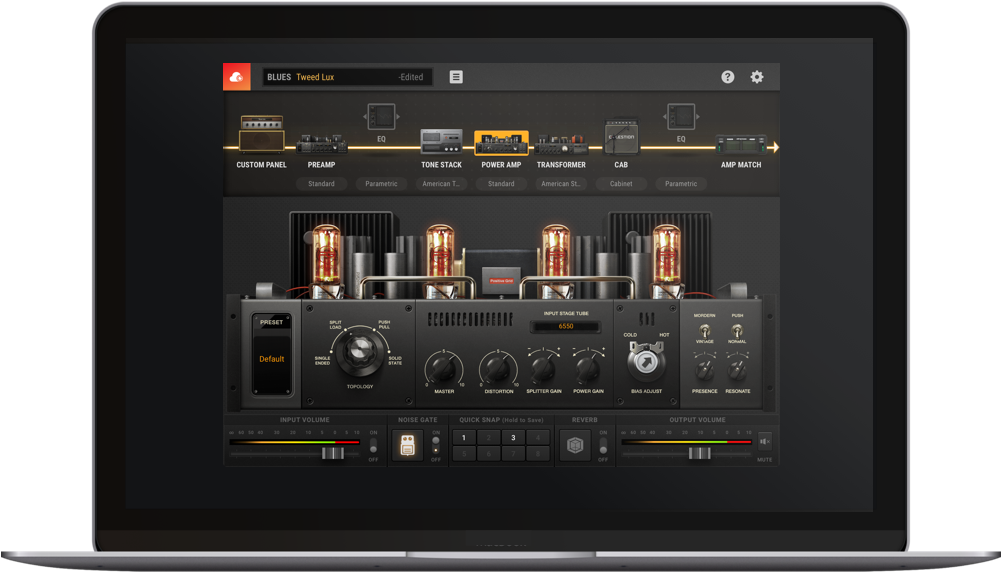1001x572 pixels.
Task: Flip the Modern/Vintage toggle switch
Action: pos(705,330)
